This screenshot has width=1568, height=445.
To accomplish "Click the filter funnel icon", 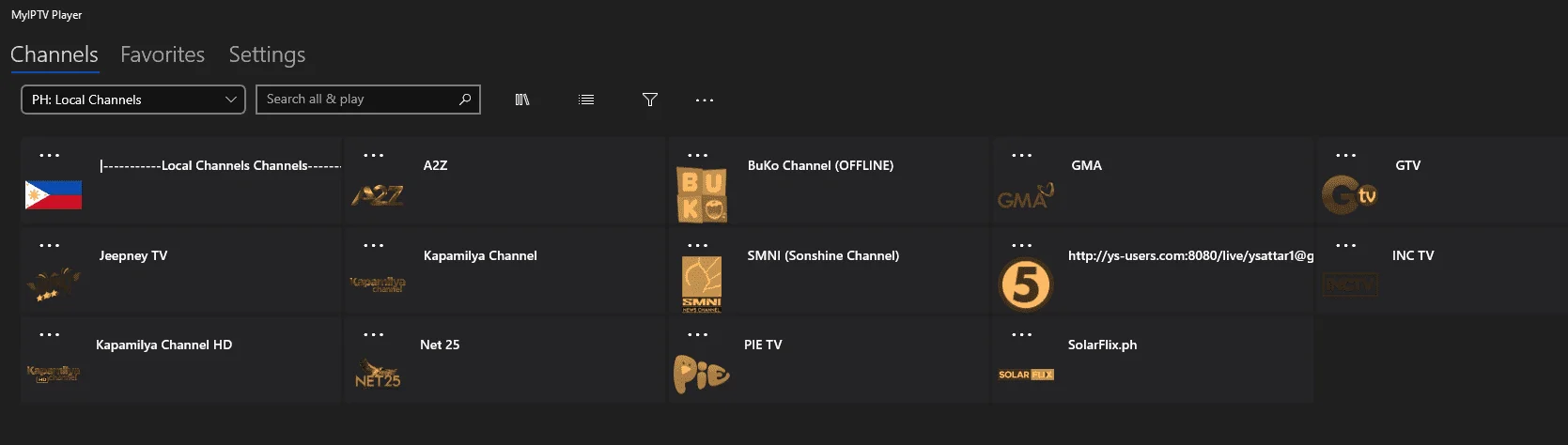I will [x=649, y=100].
